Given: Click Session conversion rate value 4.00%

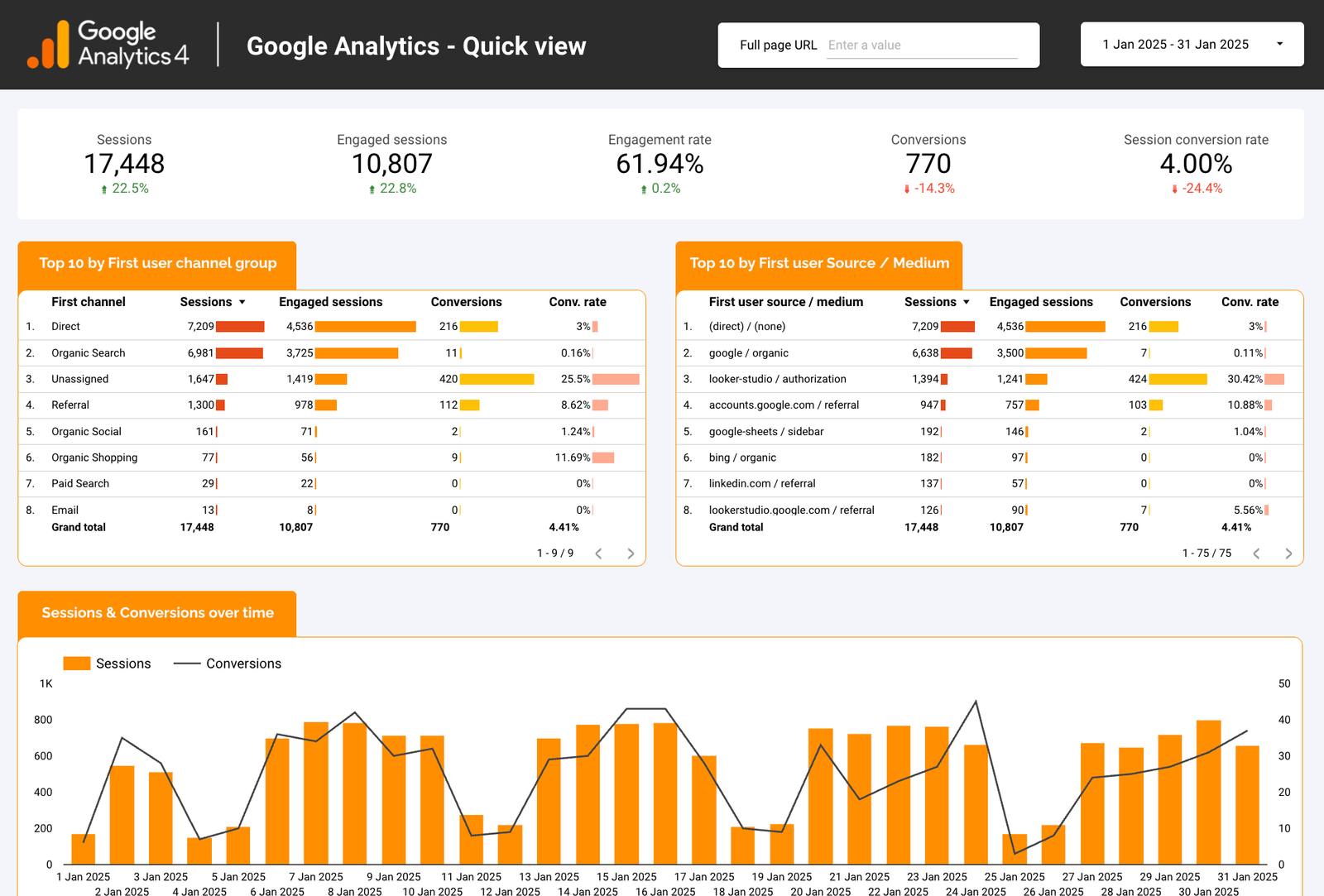Looking at the screenshot, I should 1196,164.
